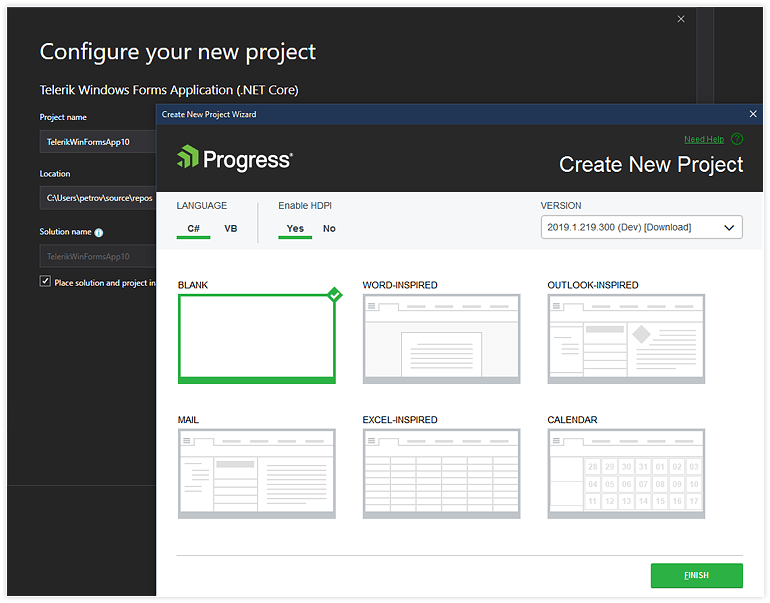Image resolution: width=770 pixels, height=603 pixels.
Task: Click the Finish button
Action: click(x=696, y=576)
